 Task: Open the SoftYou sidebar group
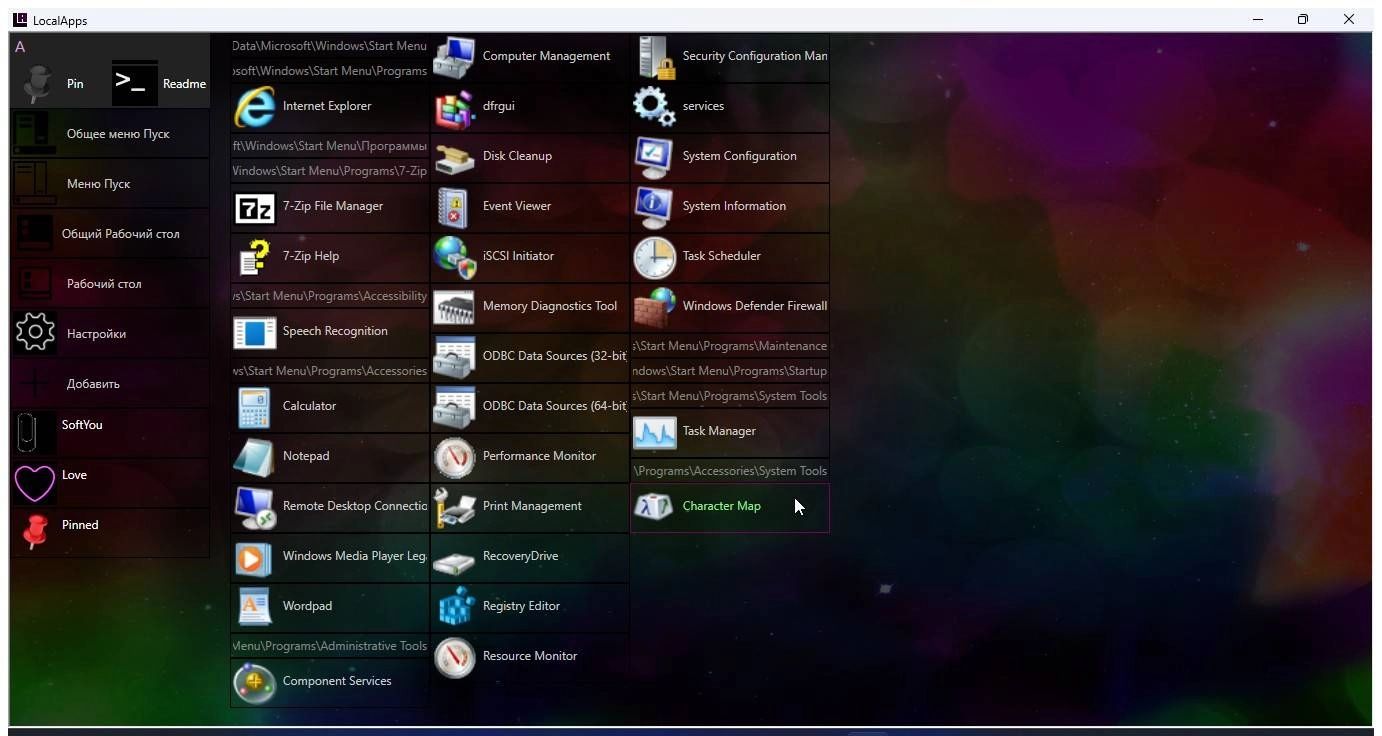coord(110,432)
